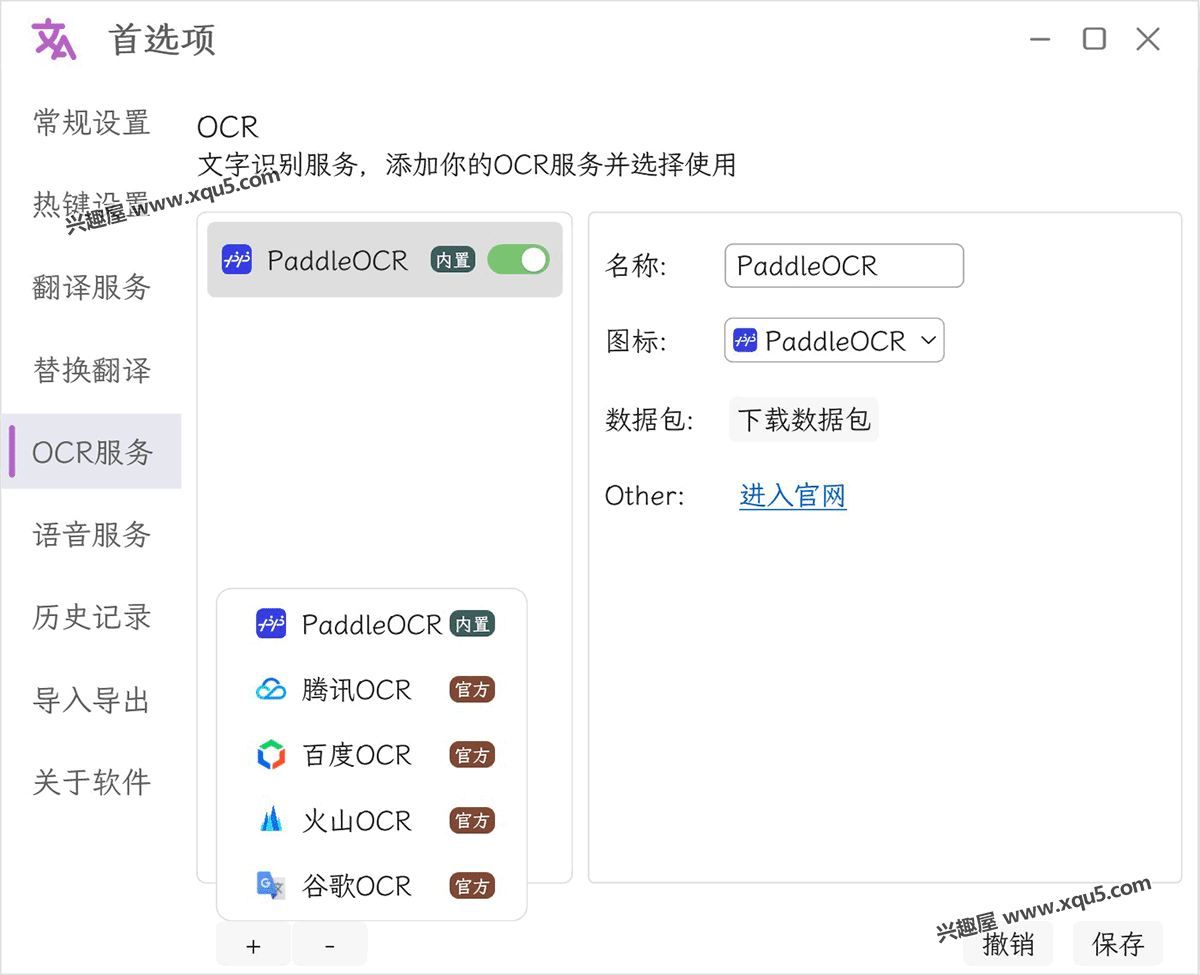Click the 撤销 button
Image resolution: width=1200 pixels, height=975 pixels.
(1008, 945)
